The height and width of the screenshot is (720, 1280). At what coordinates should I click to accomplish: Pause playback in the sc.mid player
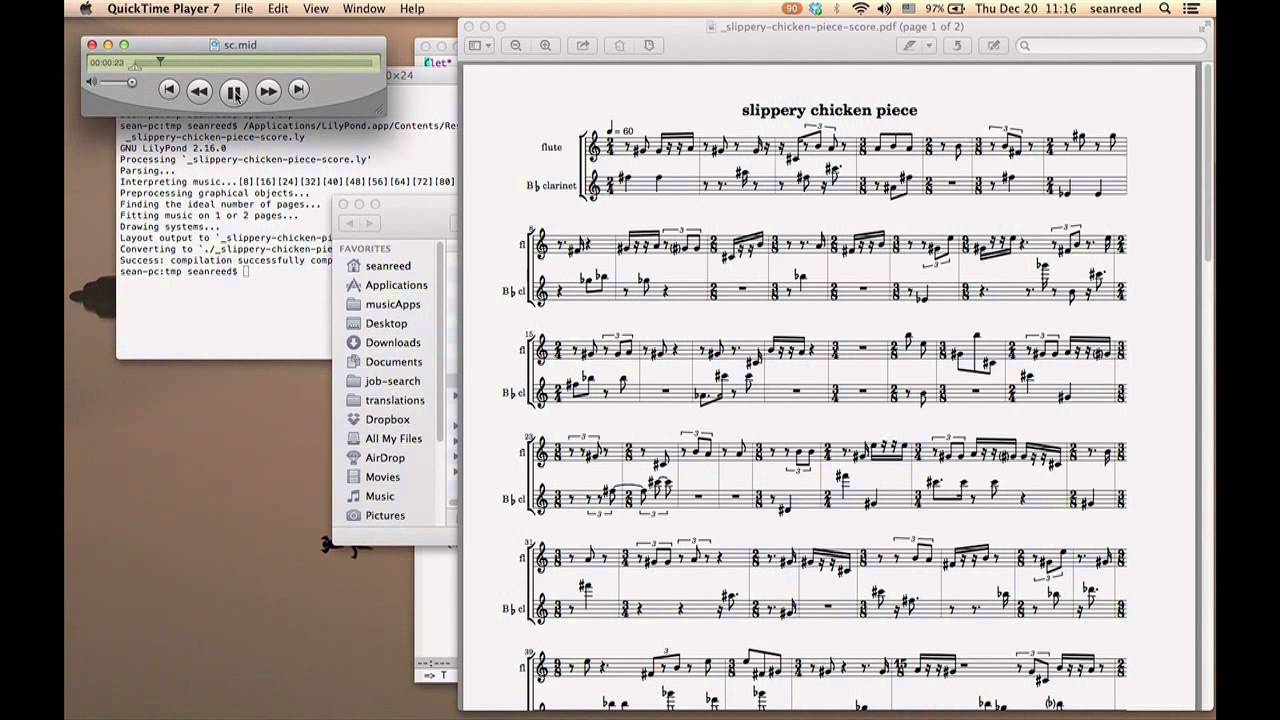233,92
